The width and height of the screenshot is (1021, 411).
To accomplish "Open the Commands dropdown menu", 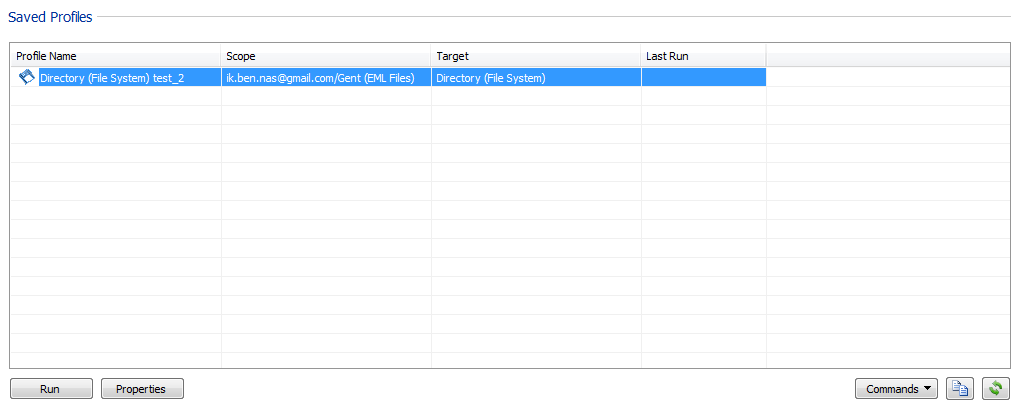I will point(896,389).
